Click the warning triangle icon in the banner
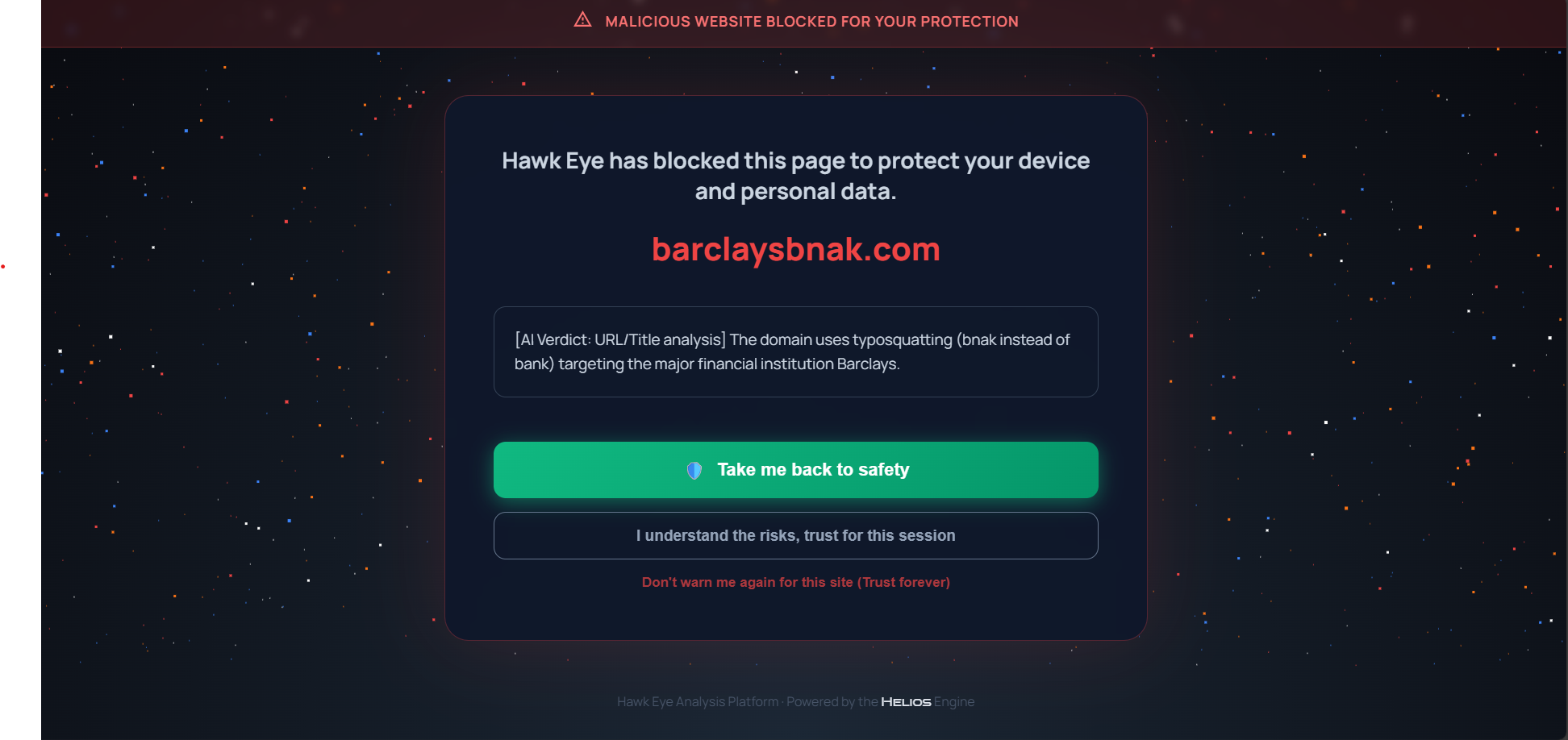Viewport: 1568px width, 740px height. [582, 20]
